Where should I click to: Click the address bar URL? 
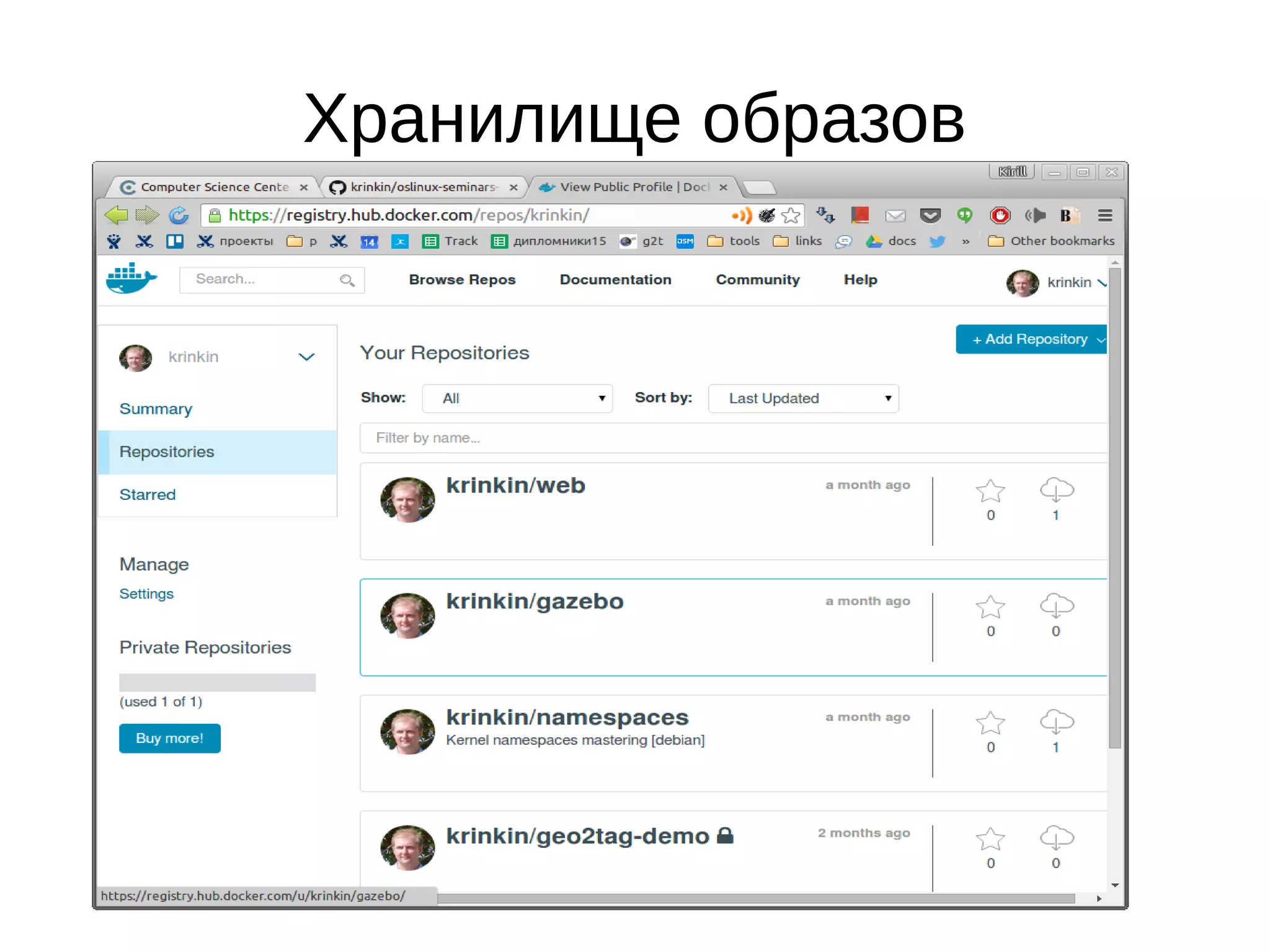(x=409, y=215)
